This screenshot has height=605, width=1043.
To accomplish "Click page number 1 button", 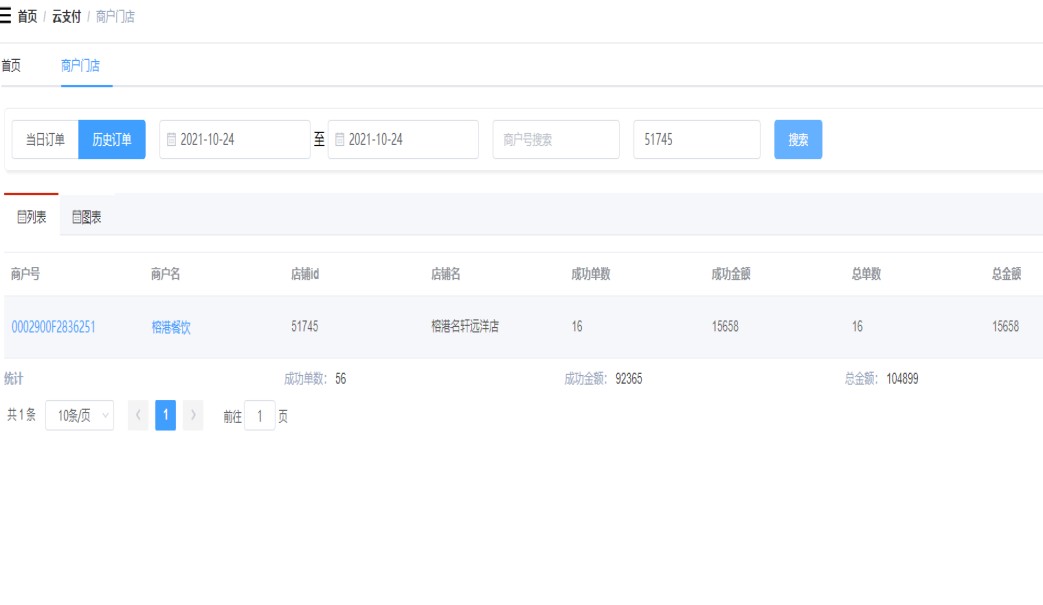I will point(165,416).
